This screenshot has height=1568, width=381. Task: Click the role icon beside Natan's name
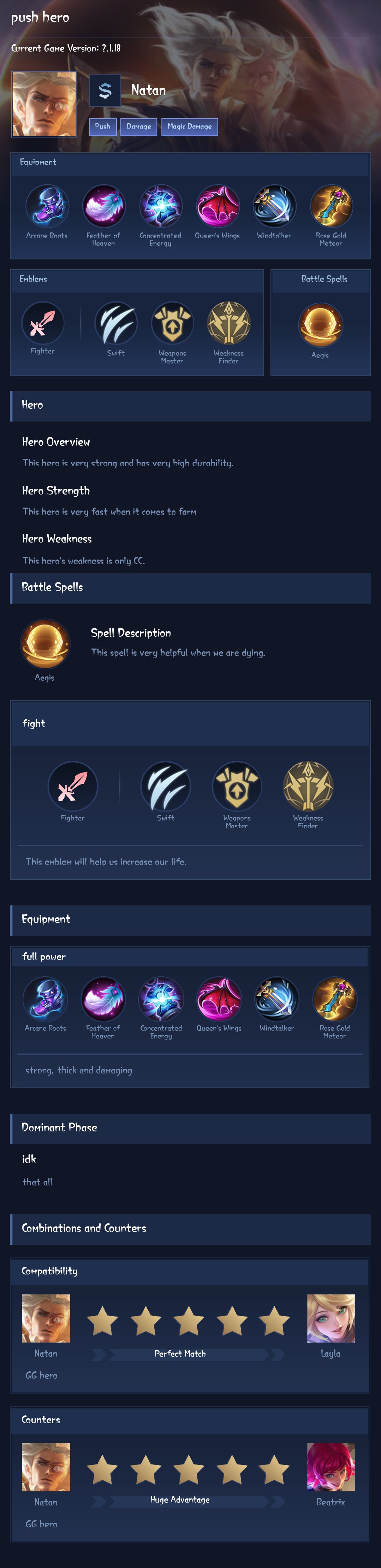point(105,91)
